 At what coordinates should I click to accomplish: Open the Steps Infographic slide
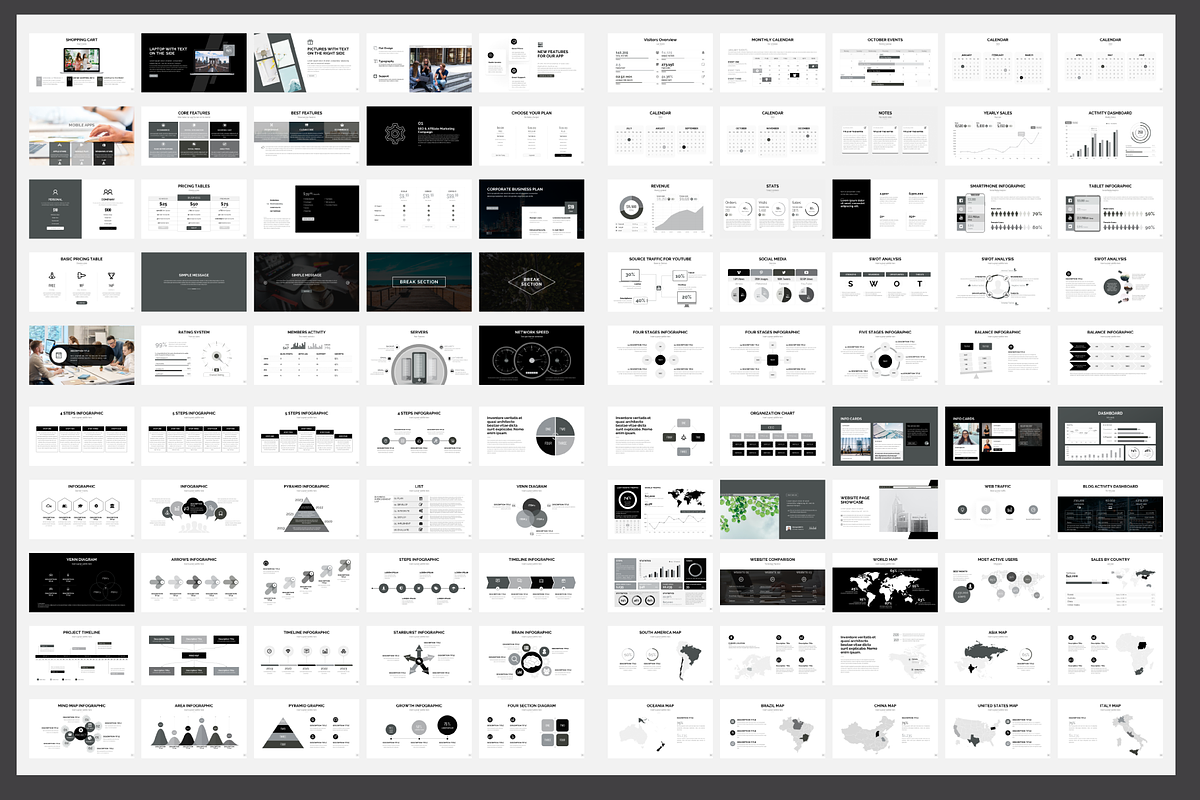click(419, 583)
